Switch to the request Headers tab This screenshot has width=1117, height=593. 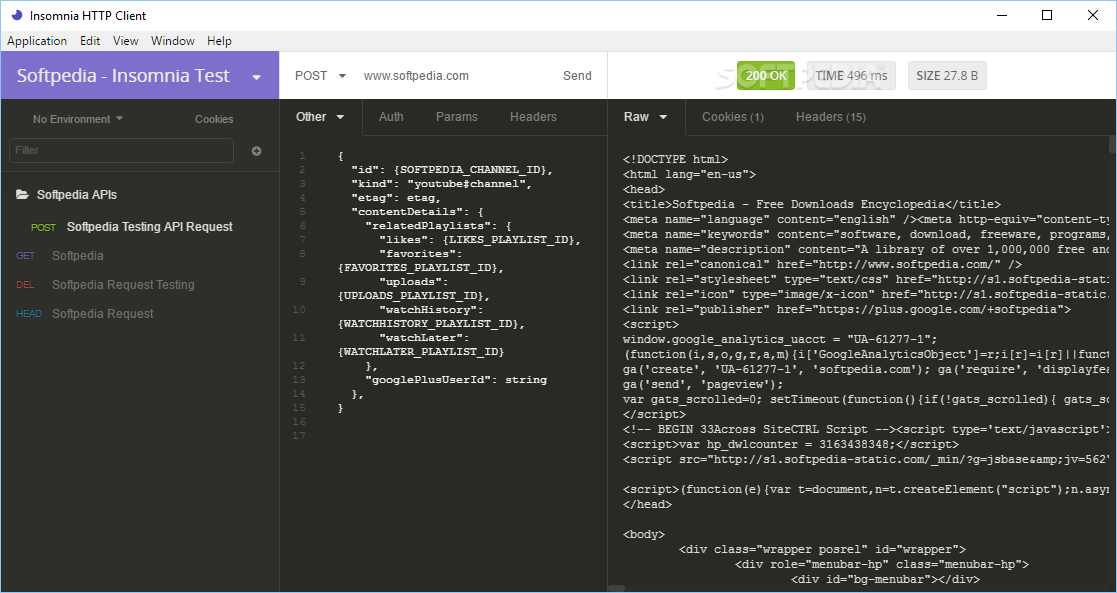pos(533,117)
